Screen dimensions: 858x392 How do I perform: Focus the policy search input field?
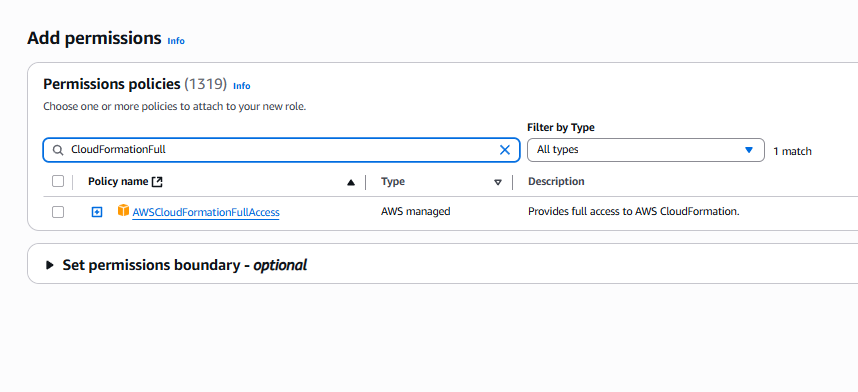point(282,150)
